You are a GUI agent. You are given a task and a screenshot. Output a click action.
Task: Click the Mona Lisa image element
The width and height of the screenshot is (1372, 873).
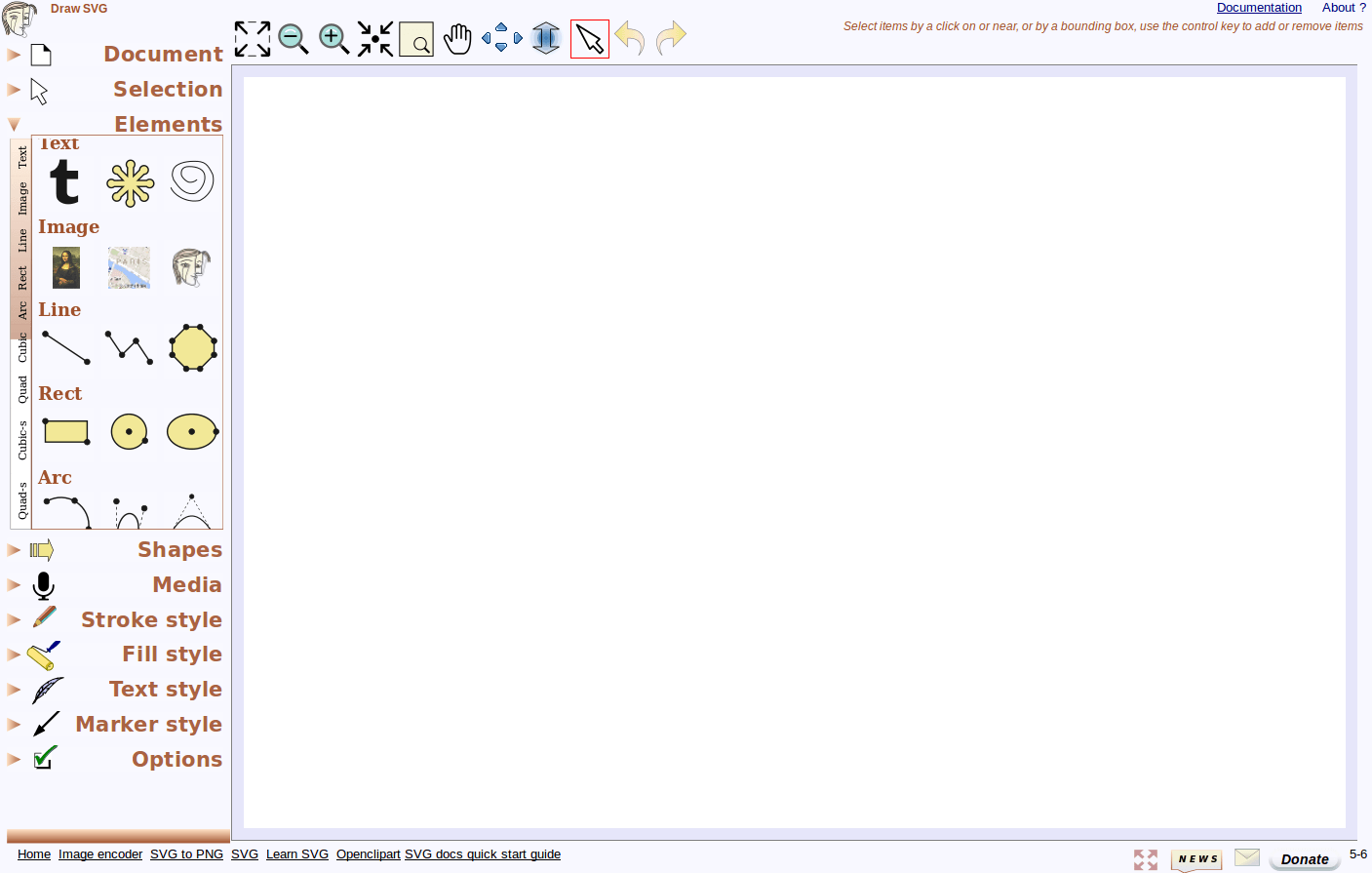(x=65, y=266)
